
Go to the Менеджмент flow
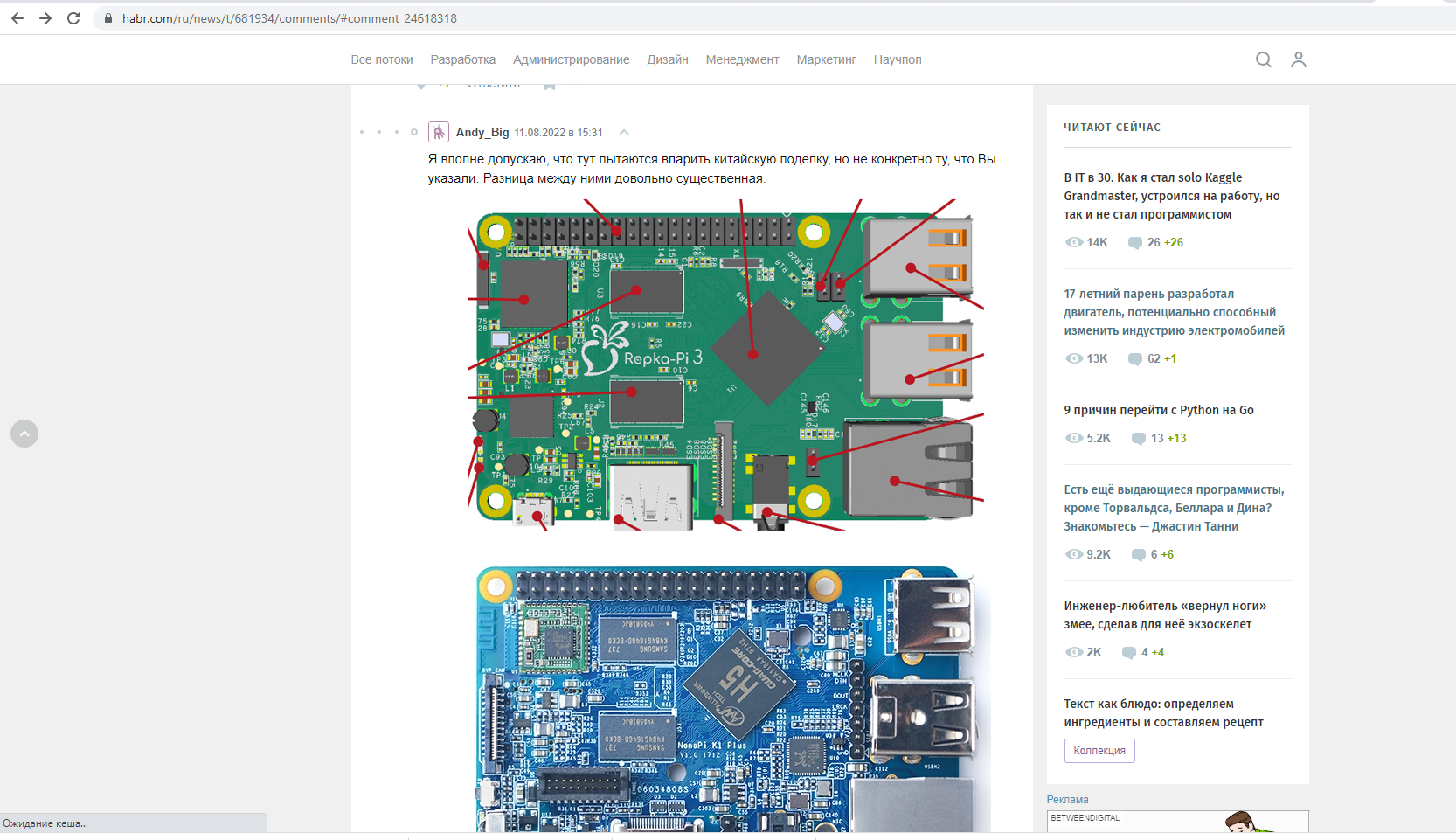click(743, 59)
